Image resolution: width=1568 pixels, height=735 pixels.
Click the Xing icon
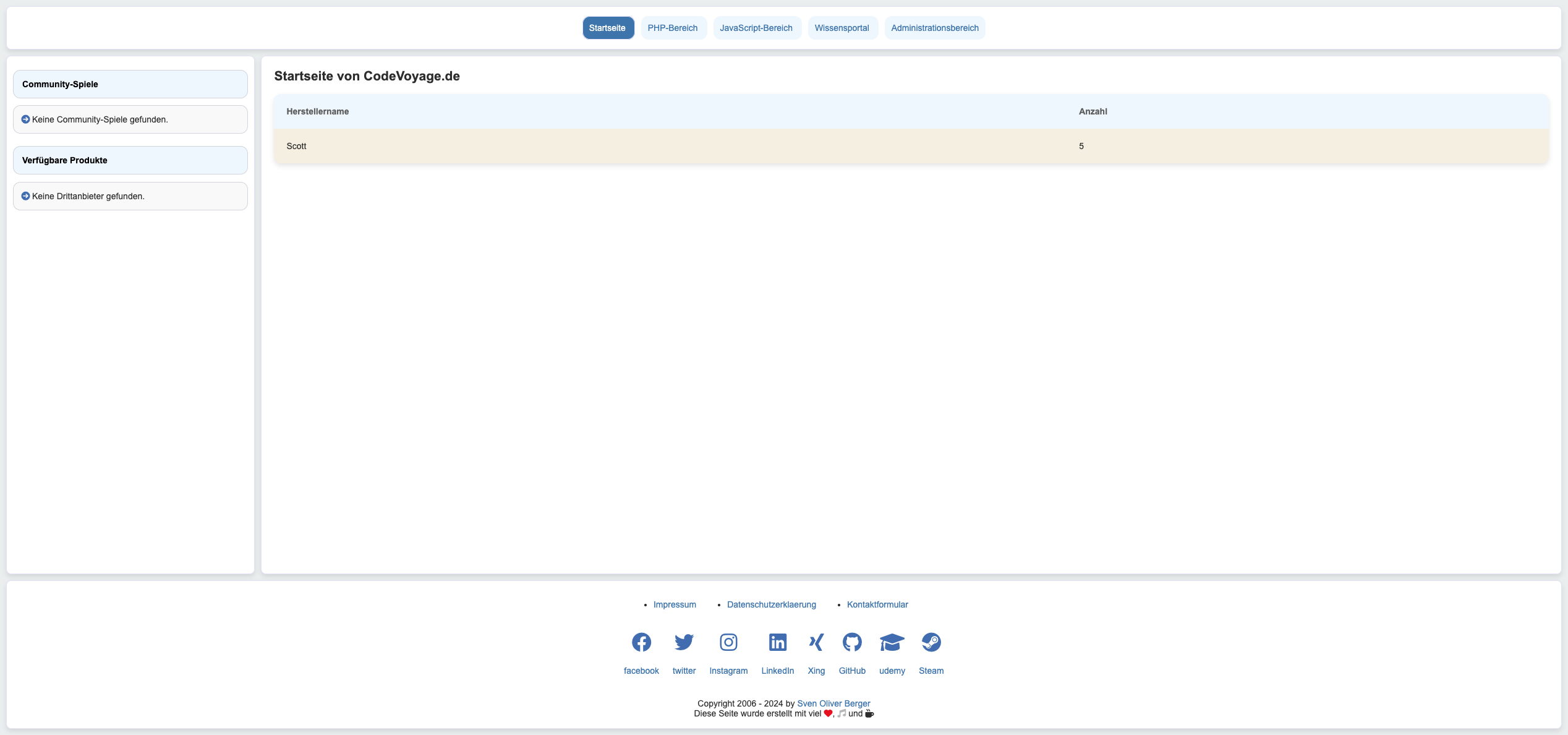tap(816, 642)
